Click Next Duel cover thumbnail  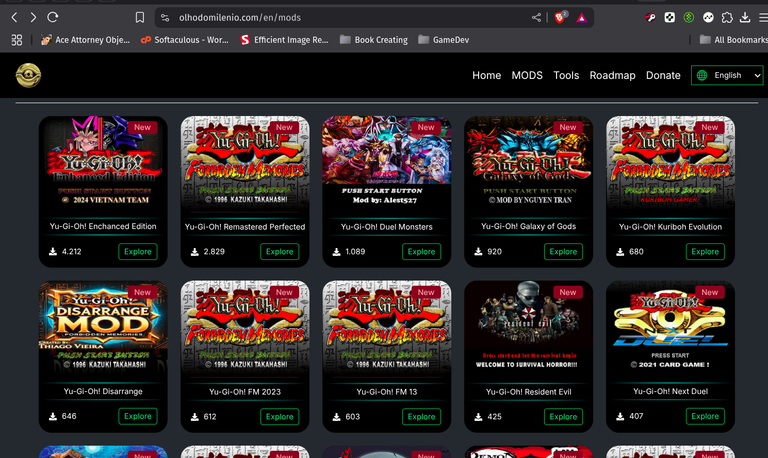pos(670,328)
